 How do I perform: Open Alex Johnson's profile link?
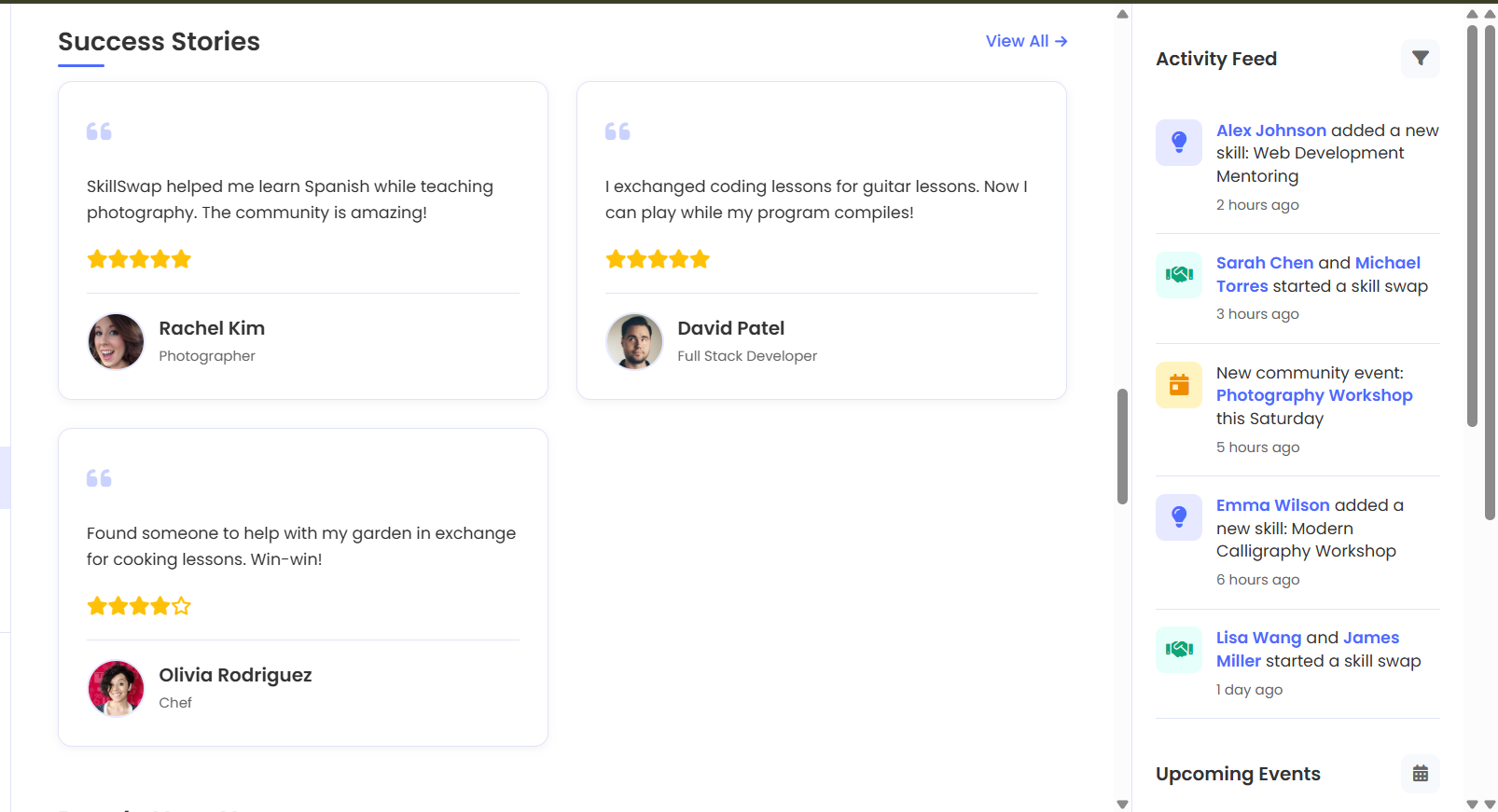(x=1270, y=131)
